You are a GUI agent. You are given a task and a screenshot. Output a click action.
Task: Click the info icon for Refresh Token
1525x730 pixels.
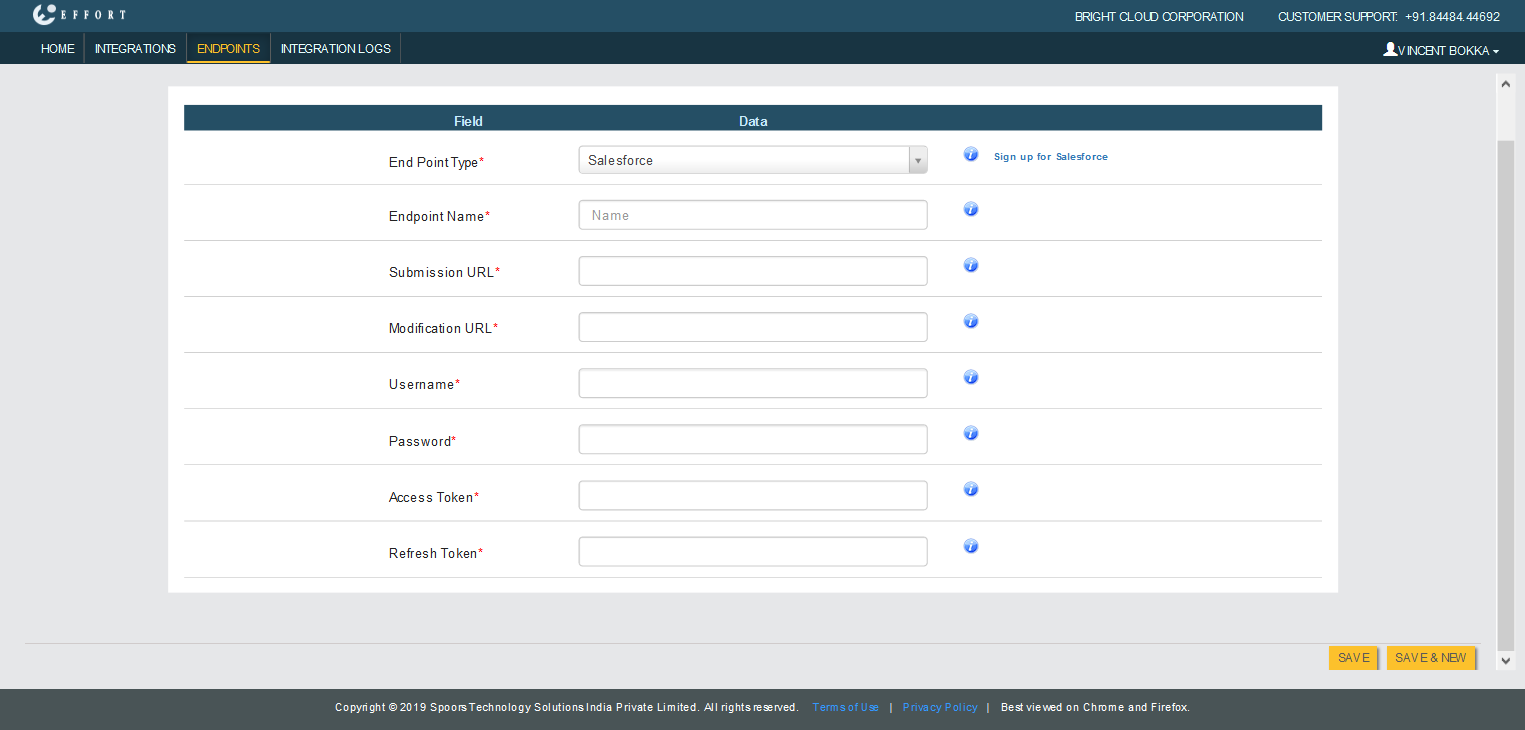(x=970, y=546)
